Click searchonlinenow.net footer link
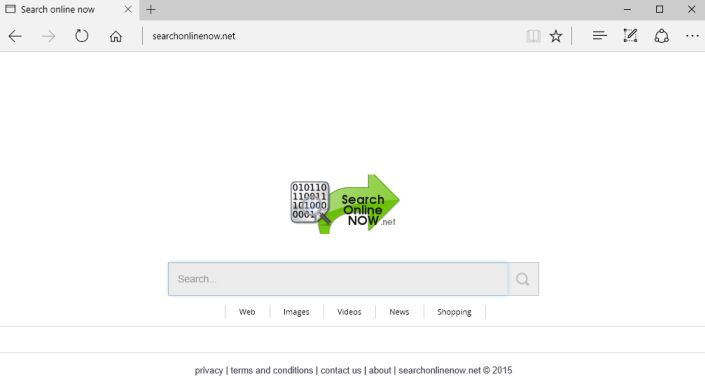The image size is (705, 391). (x=440, y=370)
